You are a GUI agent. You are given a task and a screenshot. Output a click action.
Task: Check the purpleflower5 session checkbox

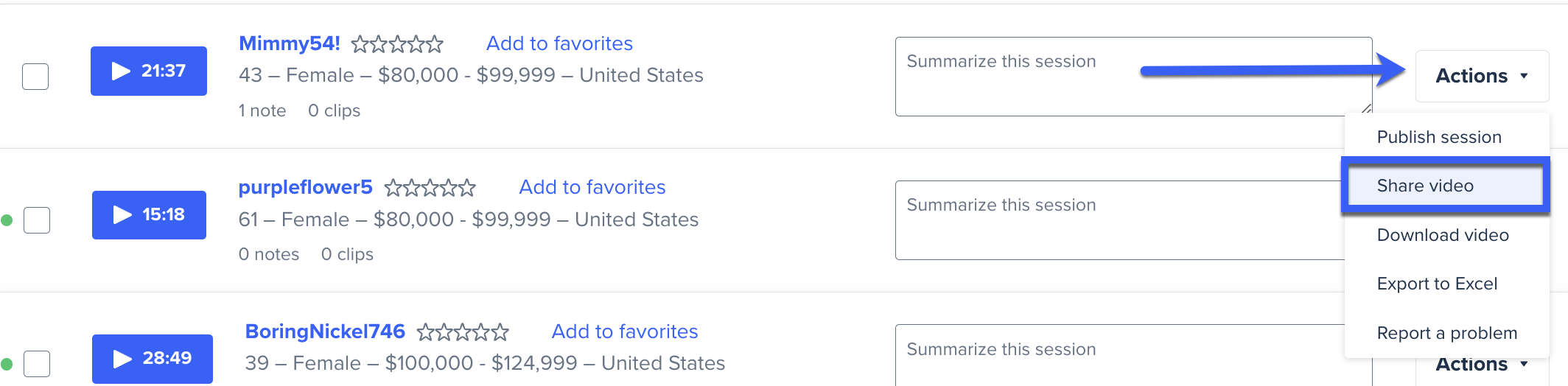(37, 220)
